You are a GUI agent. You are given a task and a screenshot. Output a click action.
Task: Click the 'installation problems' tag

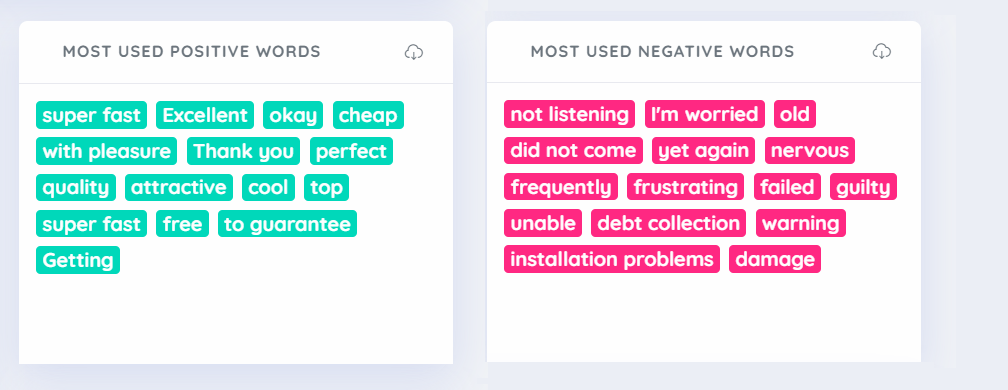pos(611,259)
